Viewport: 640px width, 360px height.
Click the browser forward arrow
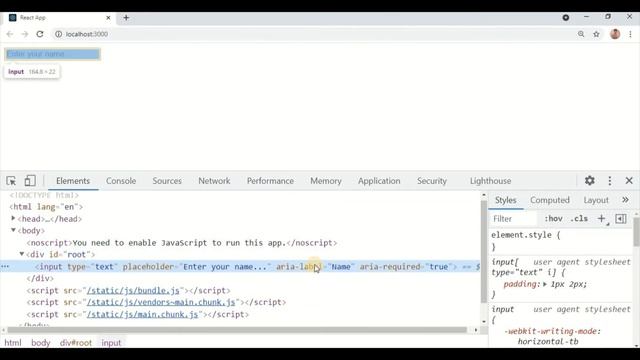pos(25,34)
